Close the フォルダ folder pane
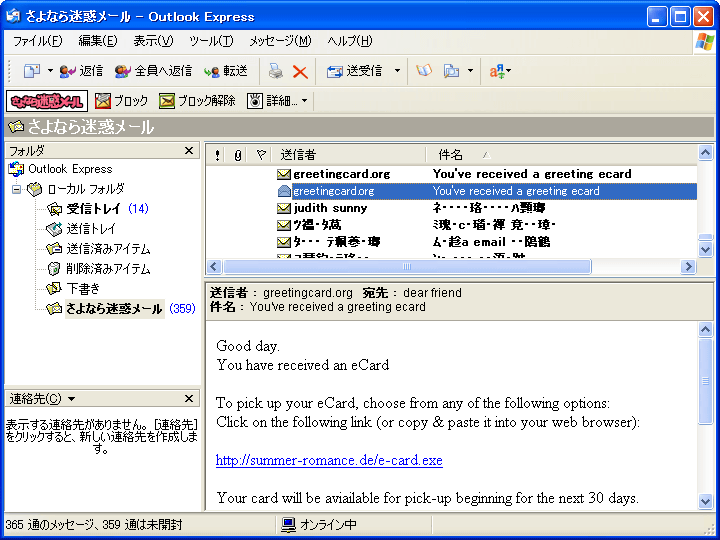Viewport: 720px width, 540px height. tap(189, 151)
